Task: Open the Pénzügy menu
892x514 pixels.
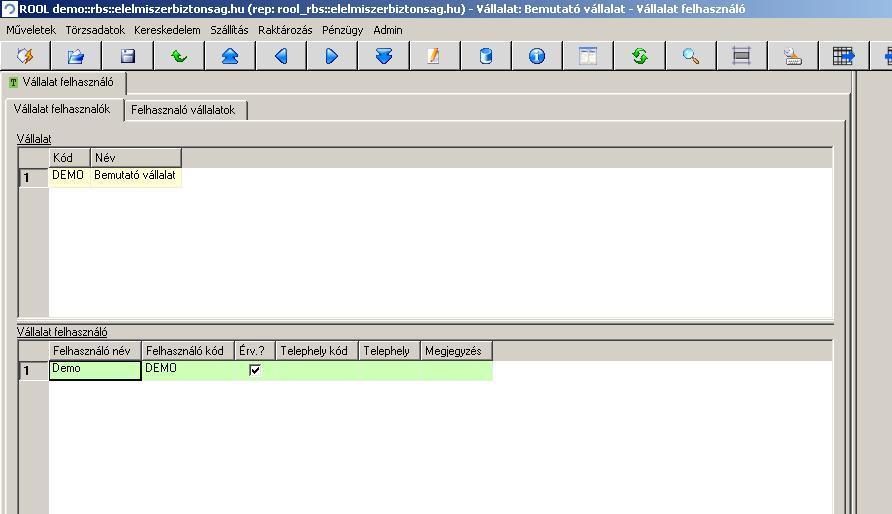Action: coord(342,30)
